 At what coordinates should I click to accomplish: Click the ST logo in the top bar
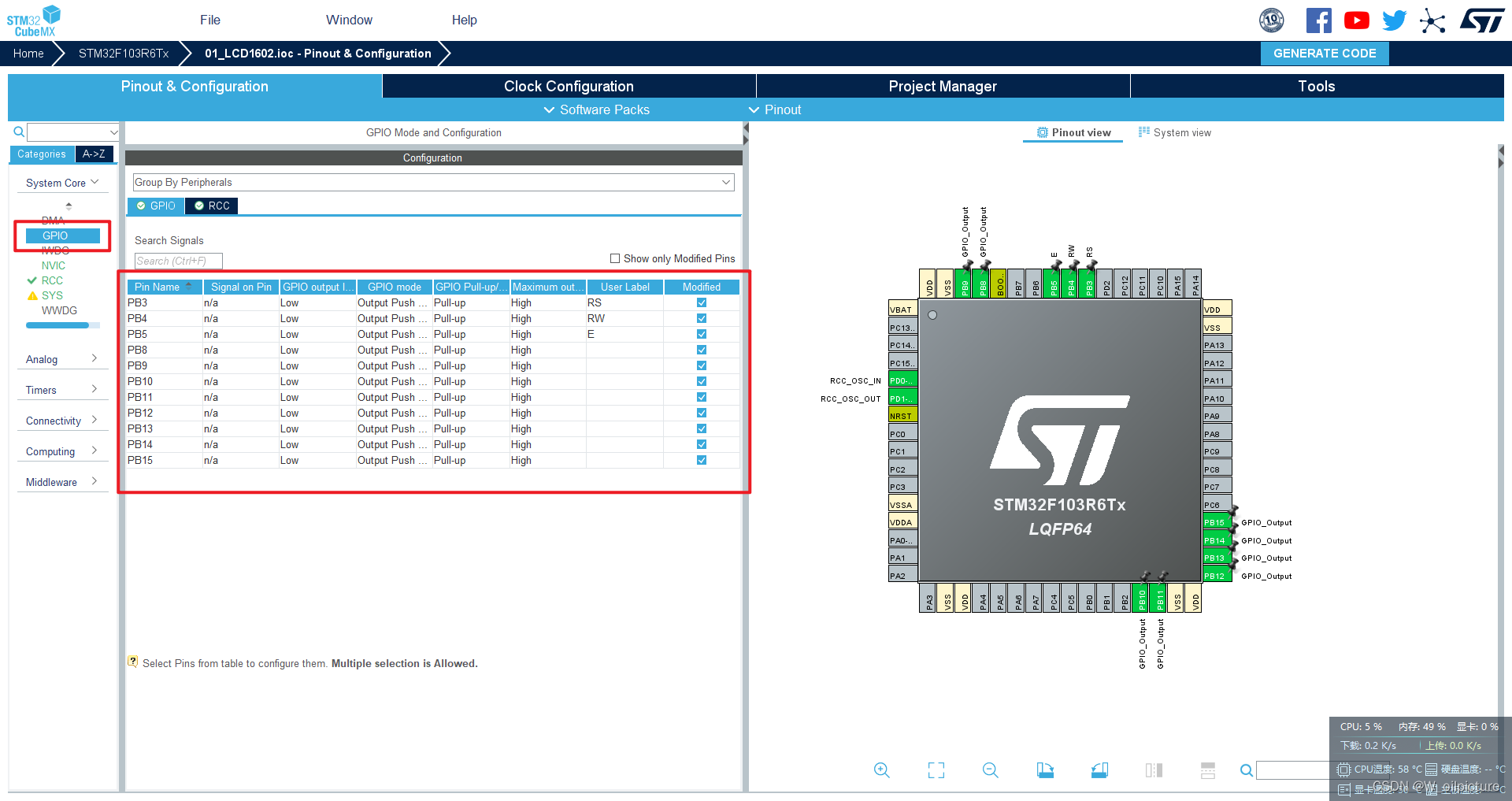1482,20
